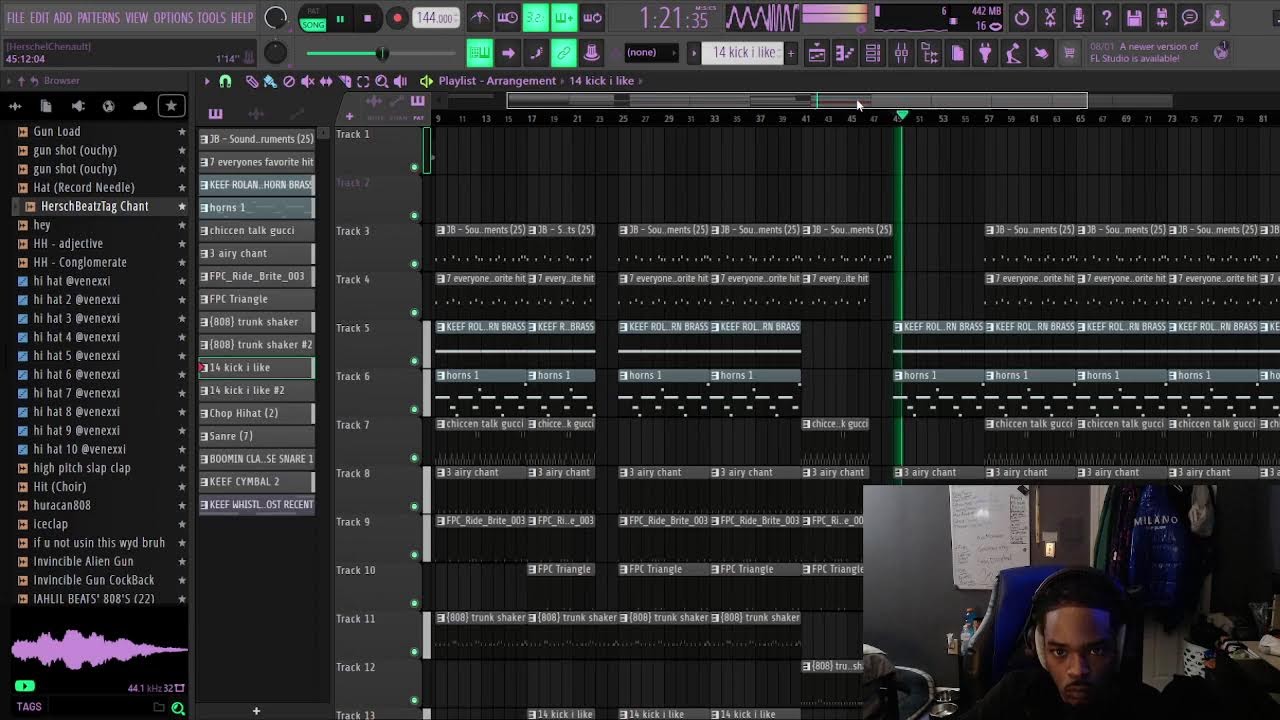1280x720 pixels.
Task: Open the Favorites star tab in the browser
Action: (x=171, y=106)
